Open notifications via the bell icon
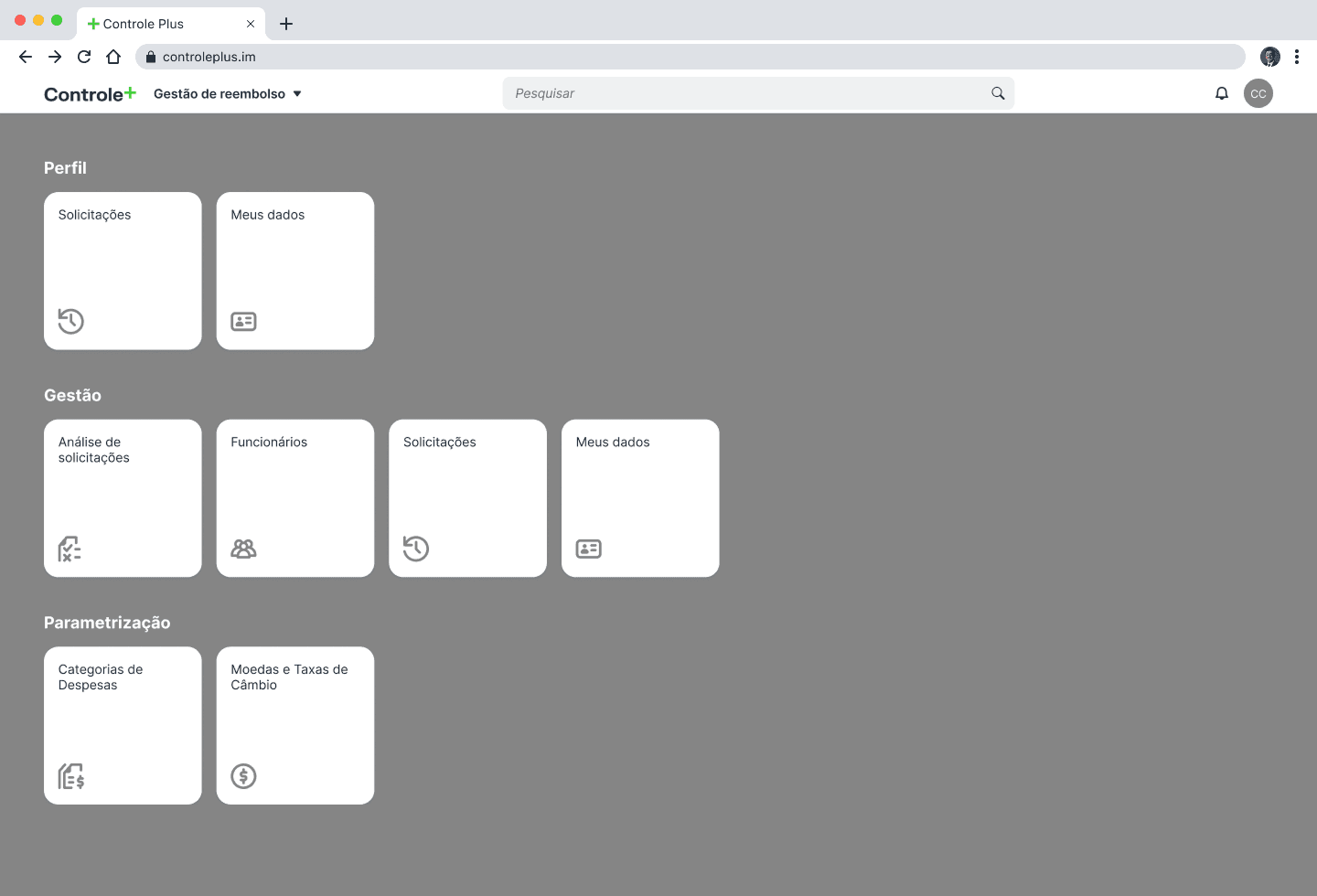This screenshot has height=896, width=1317. pyautogui.click(x=1221, y=92)
